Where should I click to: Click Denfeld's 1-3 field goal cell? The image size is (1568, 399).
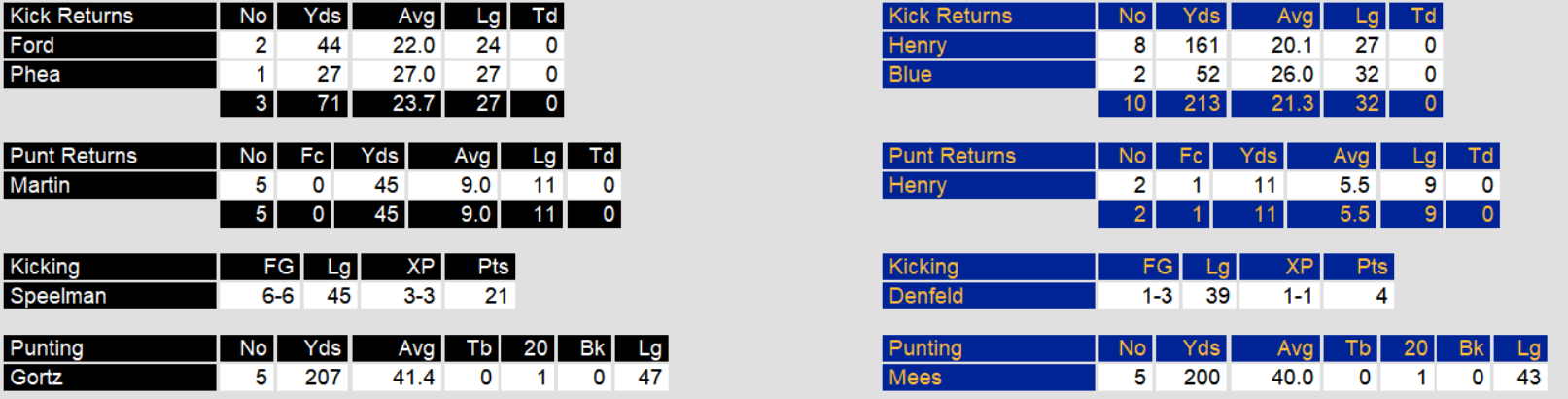(x=1139, y=296)
